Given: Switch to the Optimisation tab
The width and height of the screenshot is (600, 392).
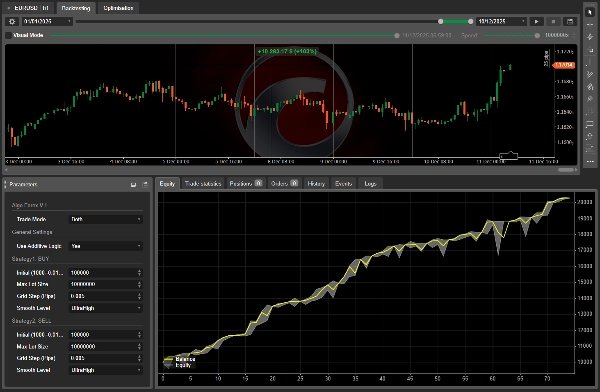Looking at the screenshot, I should 118,8.
